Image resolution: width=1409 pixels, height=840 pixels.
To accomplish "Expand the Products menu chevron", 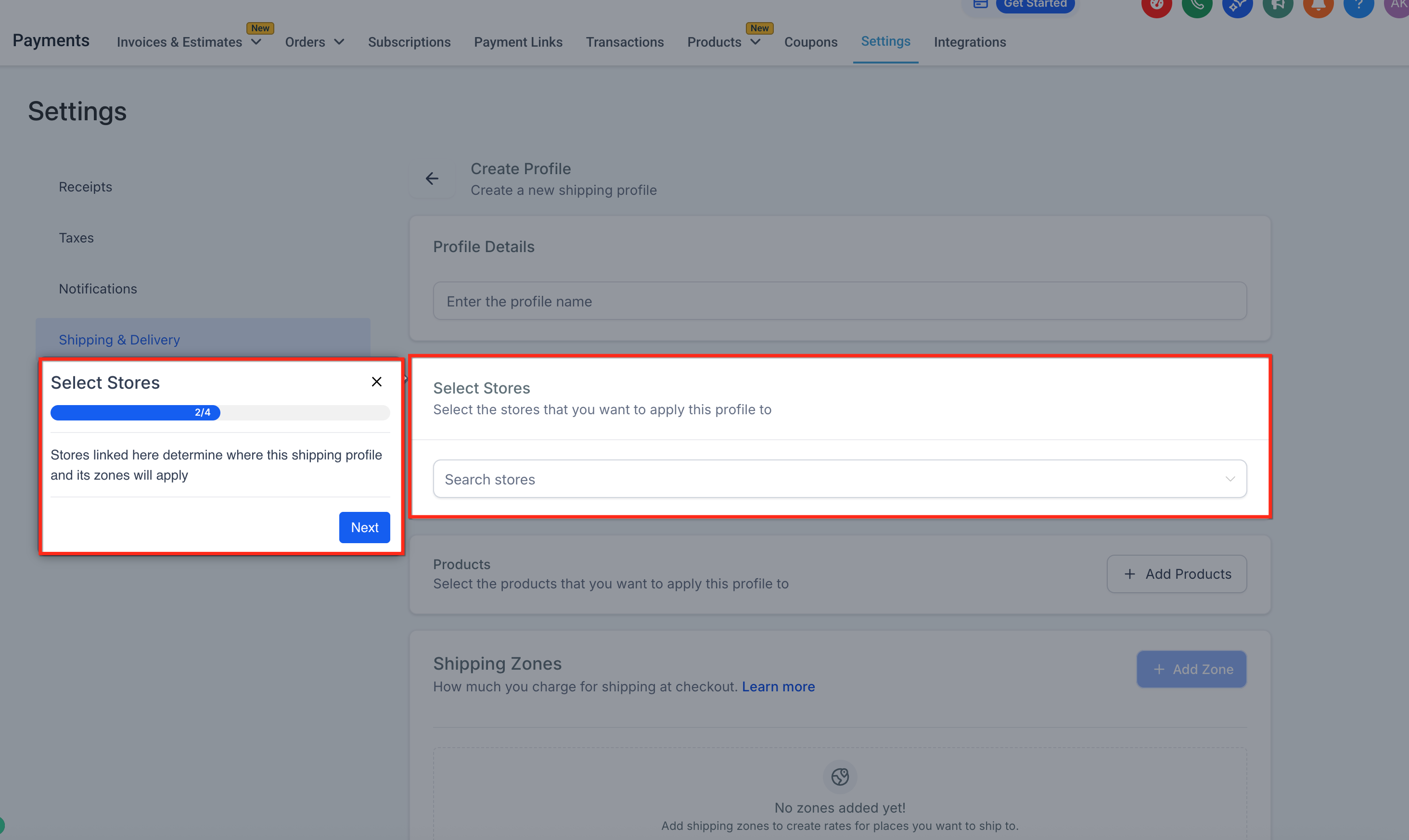I will click(x=755, y=42).
